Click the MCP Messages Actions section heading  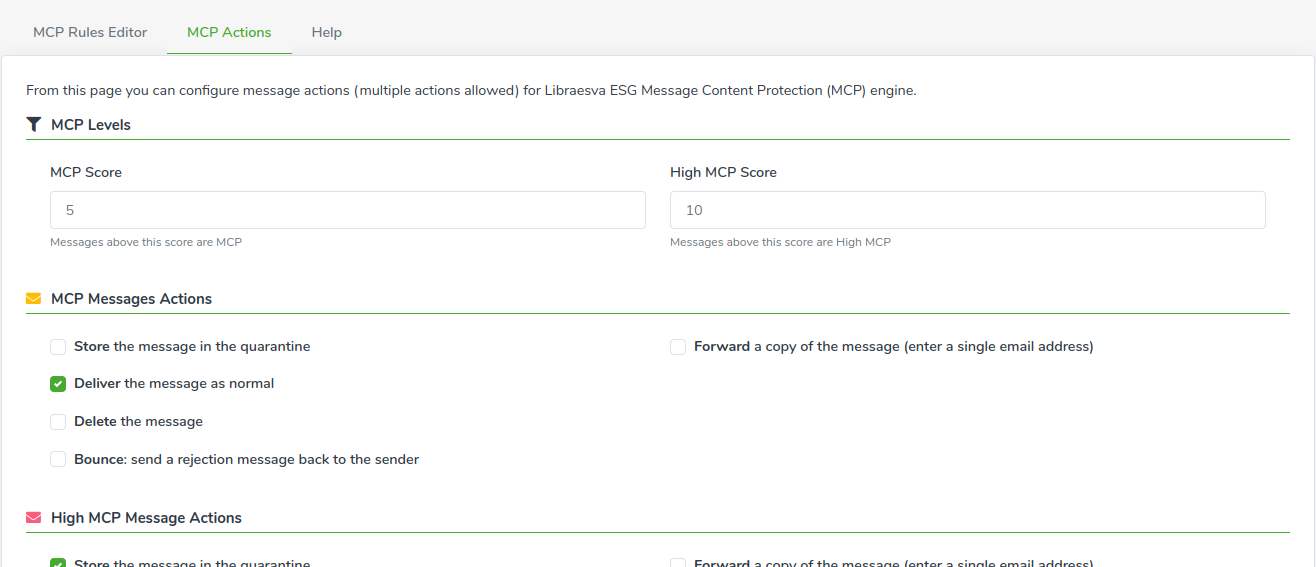point(131,299)
